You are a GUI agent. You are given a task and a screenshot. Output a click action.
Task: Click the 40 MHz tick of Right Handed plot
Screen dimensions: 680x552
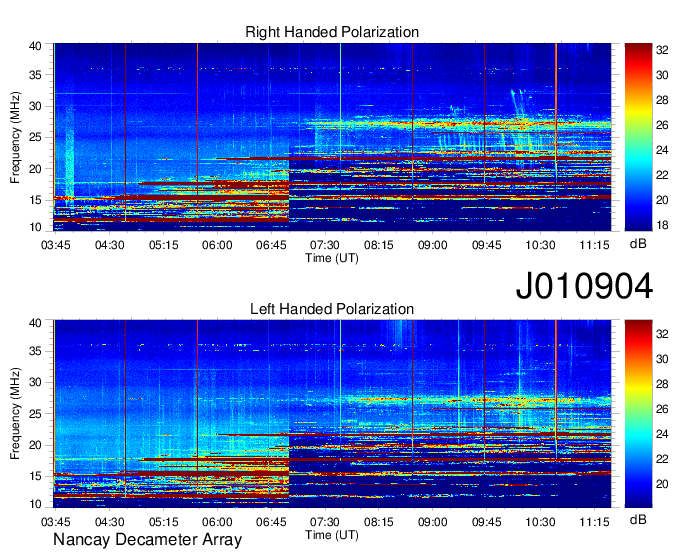click(x=35, y=46)
